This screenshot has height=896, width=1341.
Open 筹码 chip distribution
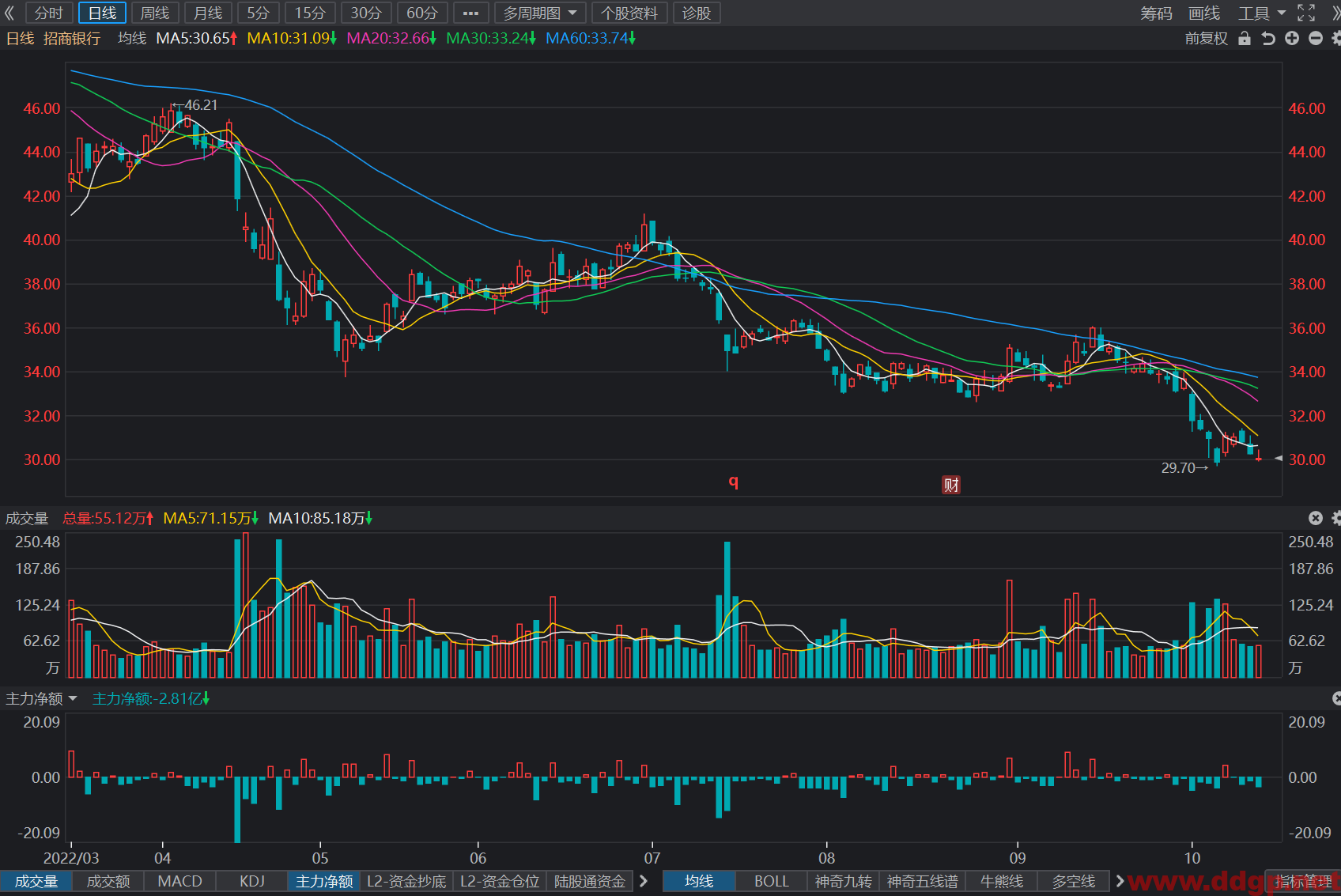(x=1156, y=13)
